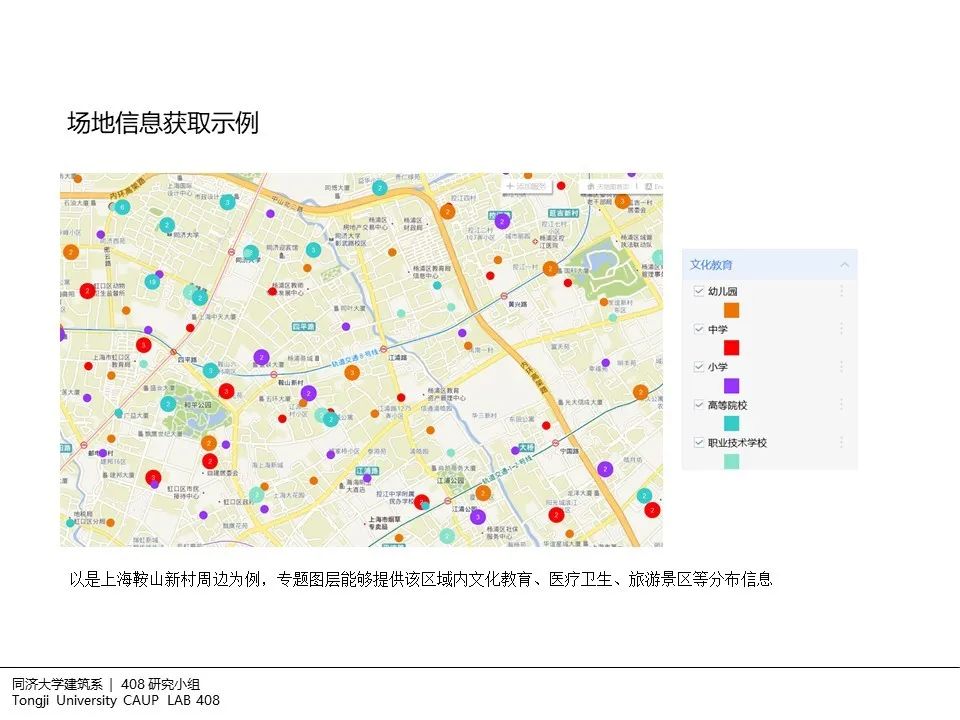Toggle the 高等院校 layer checkbox
The image size is (960, 720).
click(699, 405)
